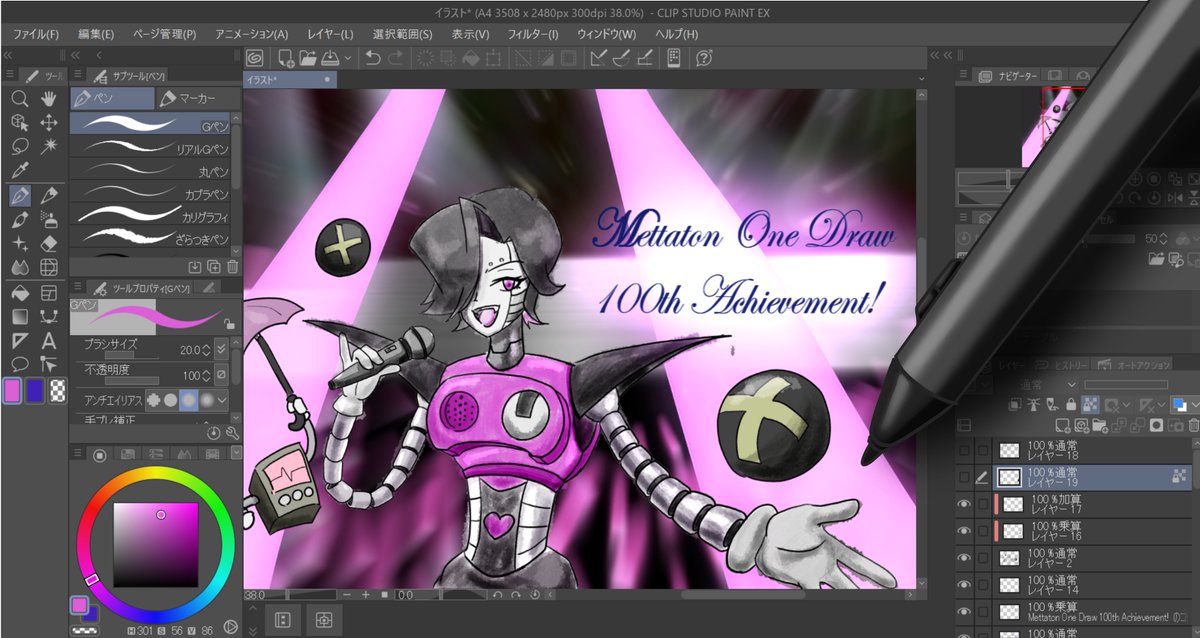Click the smartphone connect icon in command bar
The height and width of the screenshot is (638, 1200).
(x=674, y=58)
